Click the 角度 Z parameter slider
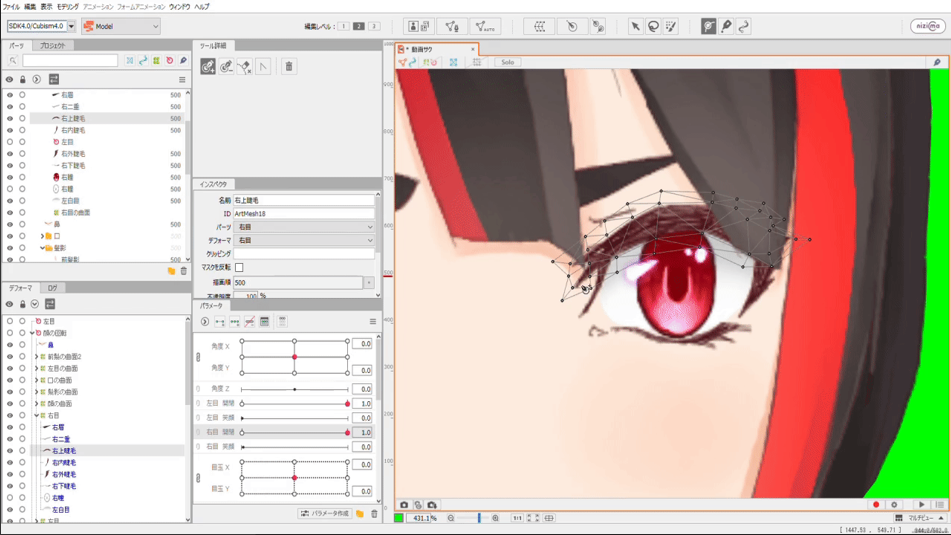 (295, 389)
